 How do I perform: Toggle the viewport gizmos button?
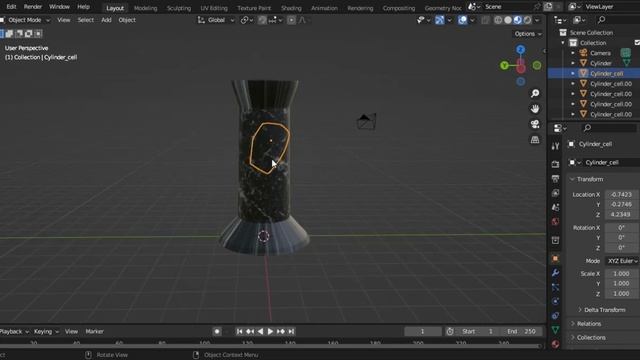tap(440, 20)
